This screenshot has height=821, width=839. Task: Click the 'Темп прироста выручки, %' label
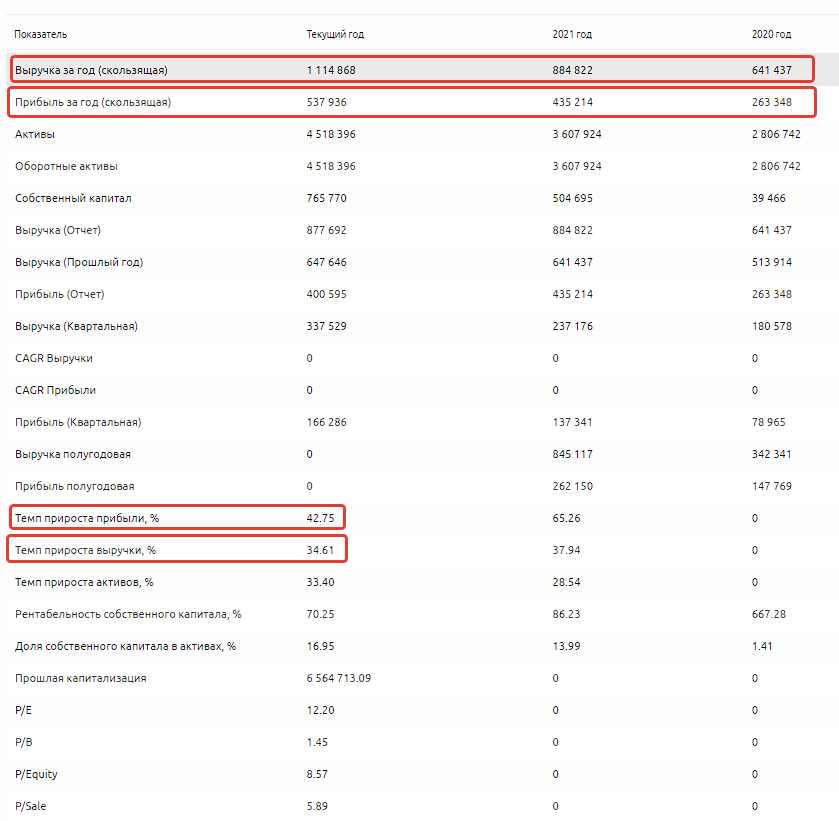87,550
